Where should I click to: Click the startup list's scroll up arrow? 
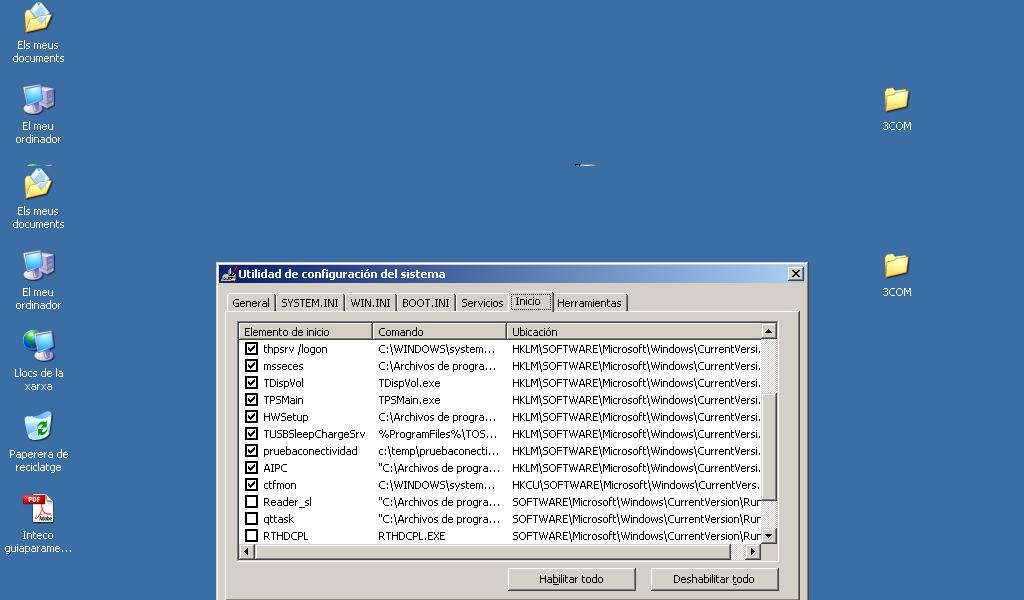point(768,331)
